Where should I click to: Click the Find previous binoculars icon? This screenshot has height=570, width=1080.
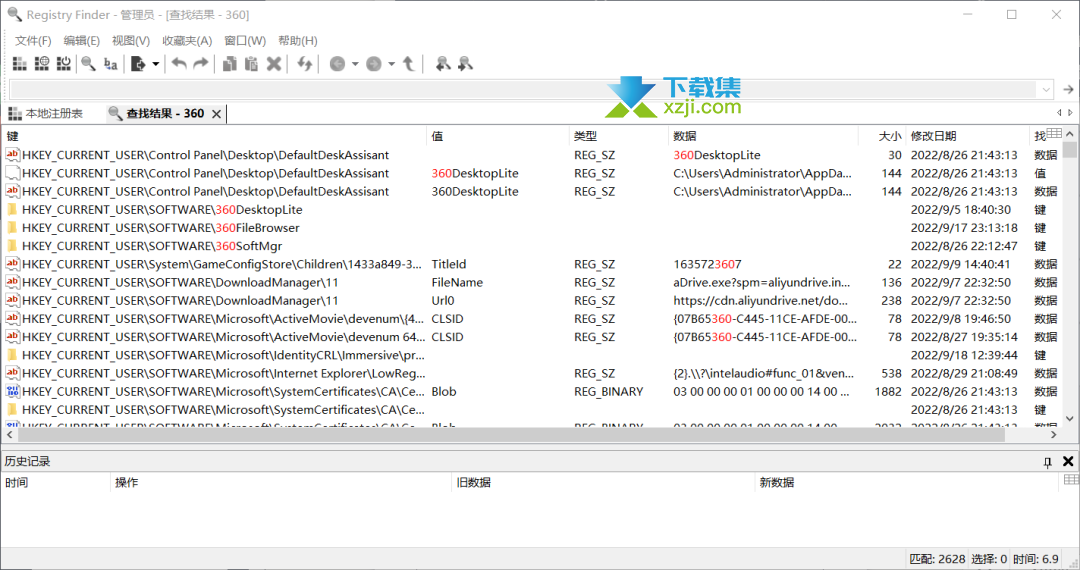coord(443,64)
